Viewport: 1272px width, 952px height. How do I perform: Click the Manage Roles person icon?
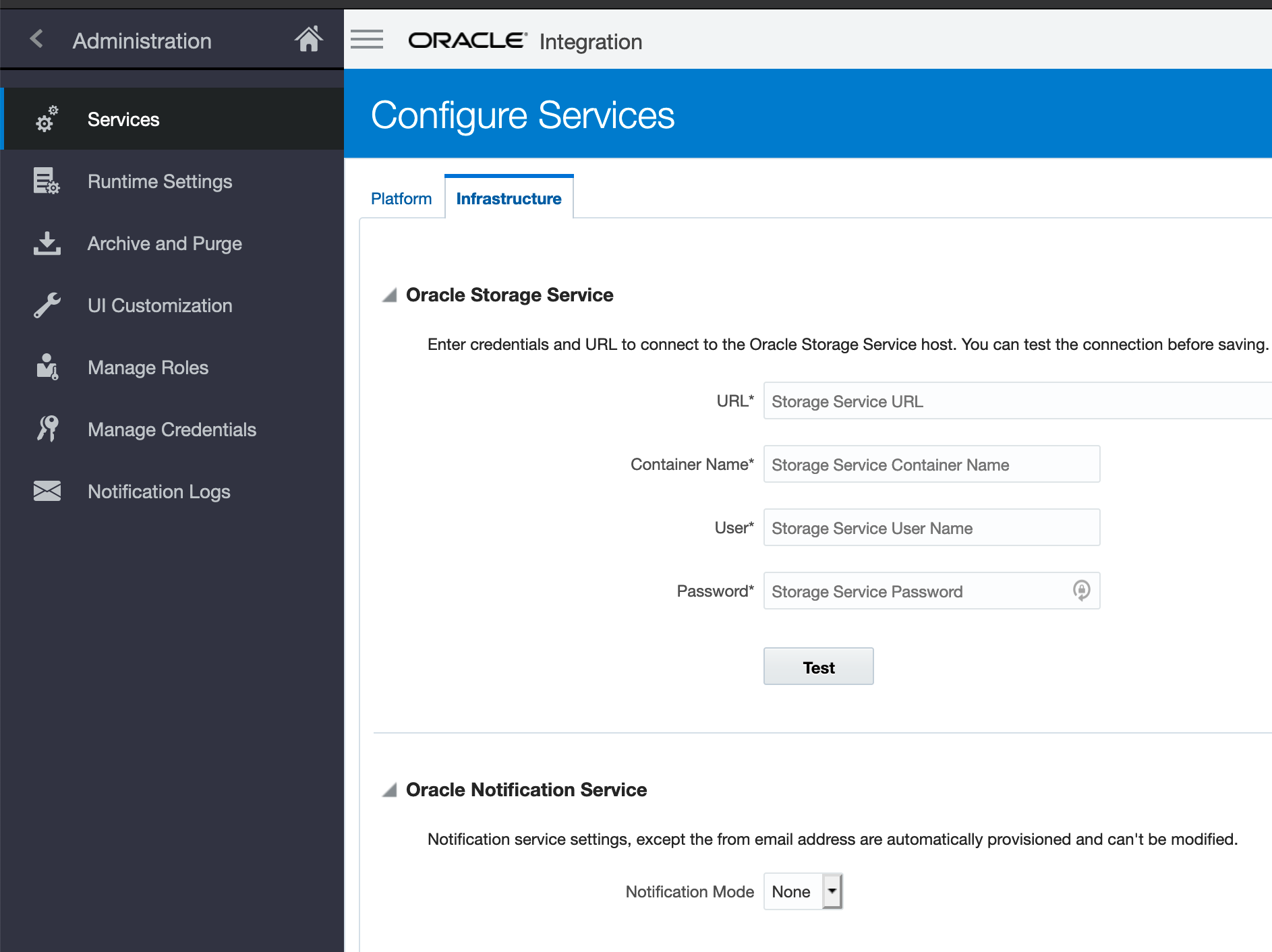click(x=47, y=367)
